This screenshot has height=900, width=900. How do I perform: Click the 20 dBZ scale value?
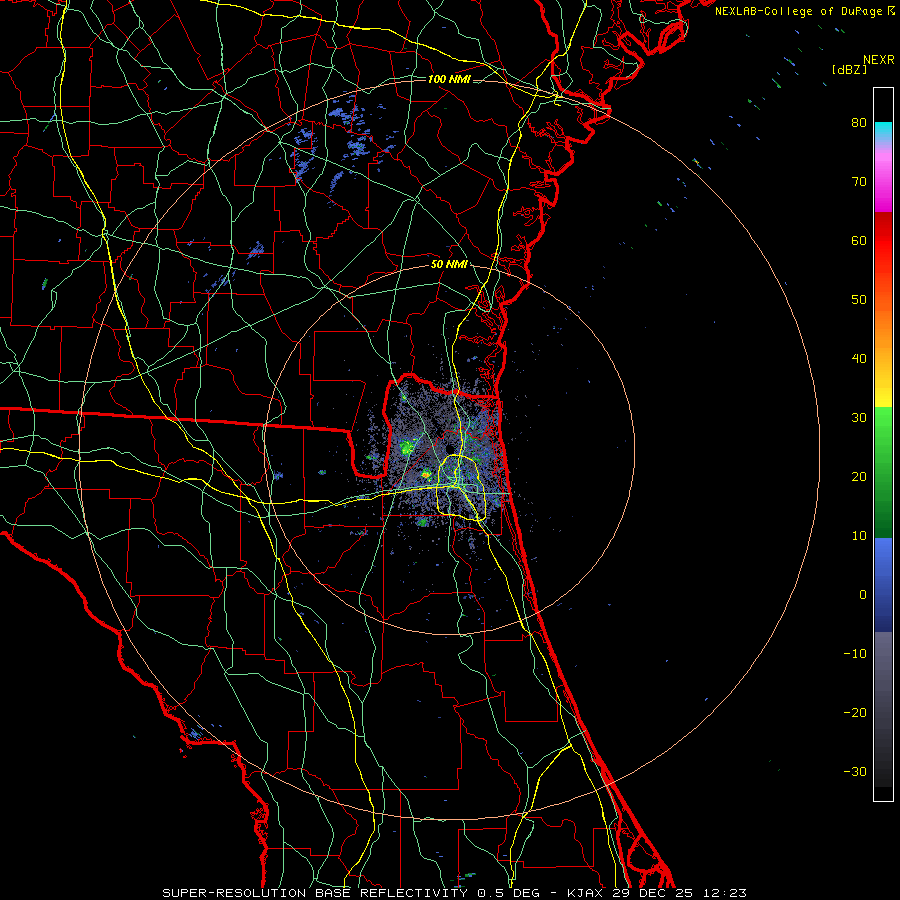pos(859,477)
